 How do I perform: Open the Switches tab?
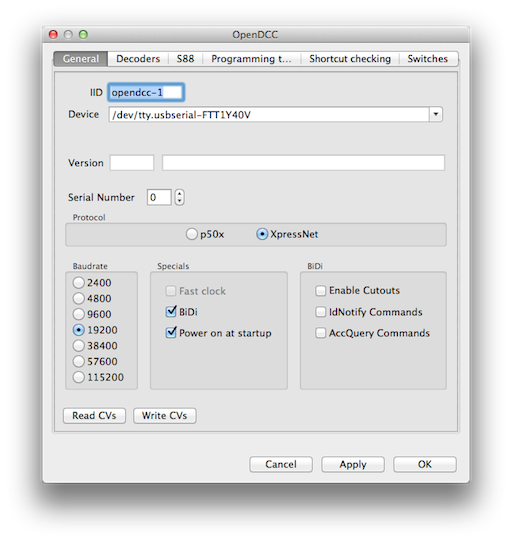(x=428, y=59)
